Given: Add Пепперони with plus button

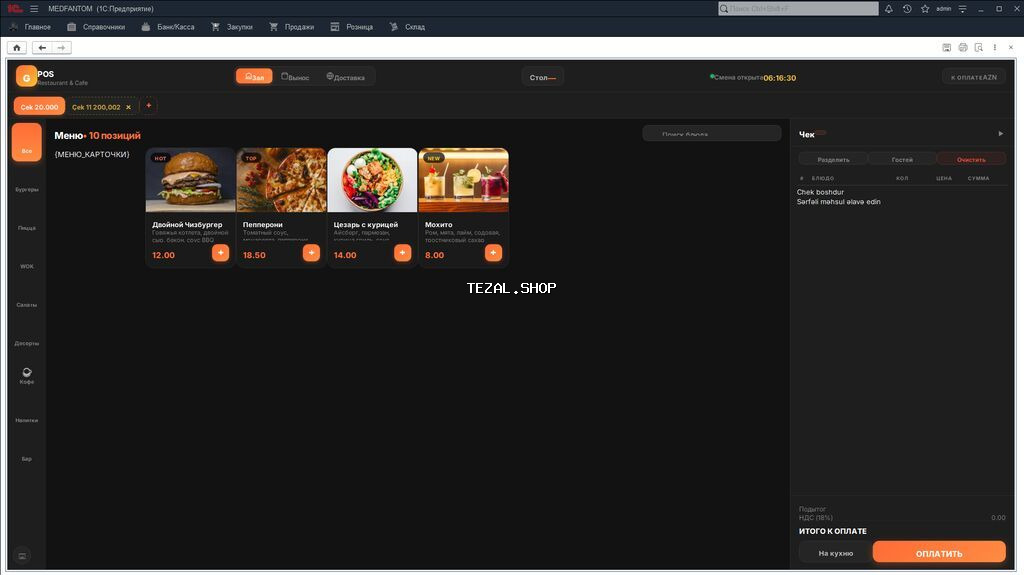Looking at the screenshot, I should [312, 253].
